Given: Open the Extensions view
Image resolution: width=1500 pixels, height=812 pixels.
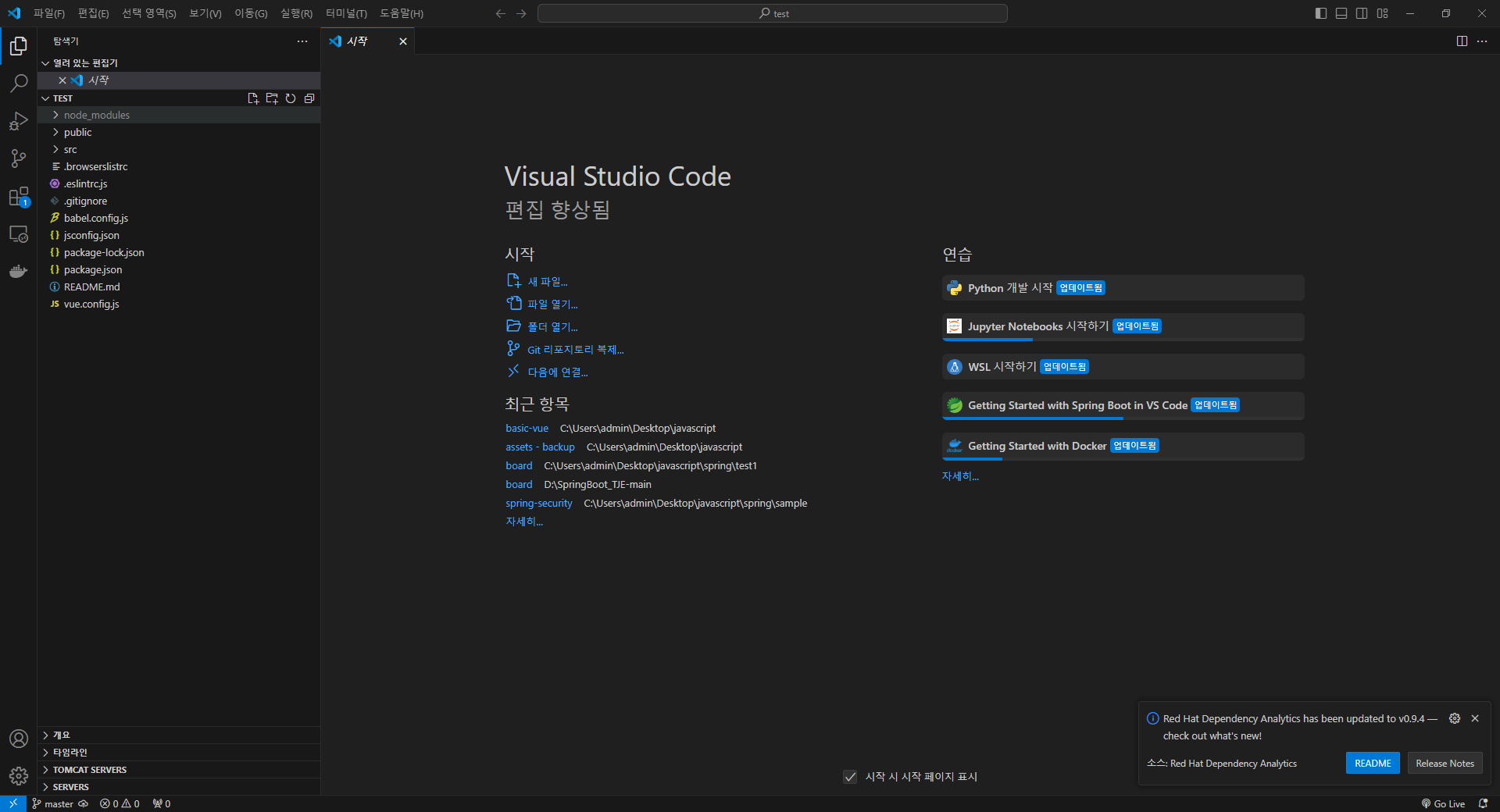Looking at the screenshot, I should click(19, 196).
